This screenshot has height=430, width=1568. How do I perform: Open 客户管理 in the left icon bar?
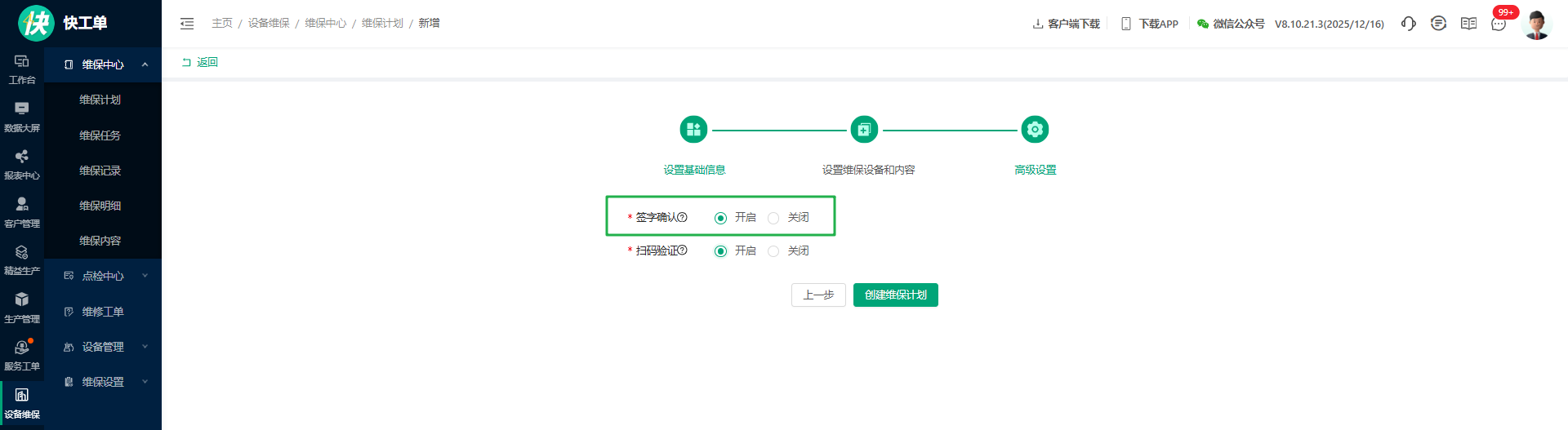pos(22,212)
